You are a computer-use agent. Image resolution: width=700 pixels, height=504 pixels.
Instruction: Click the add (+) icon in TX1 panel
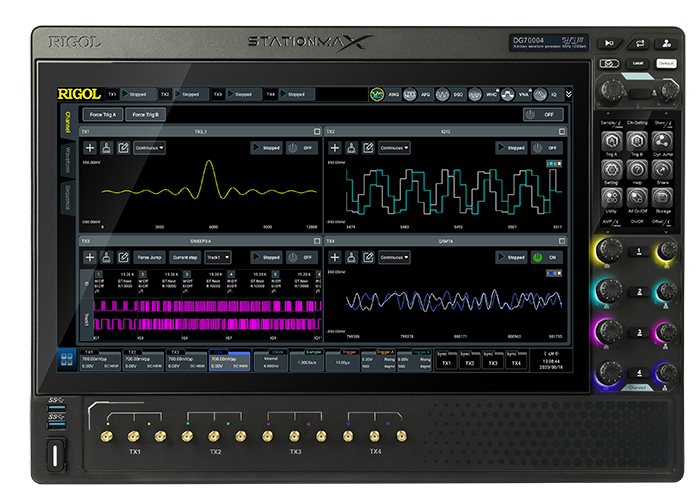pos(90,147)
